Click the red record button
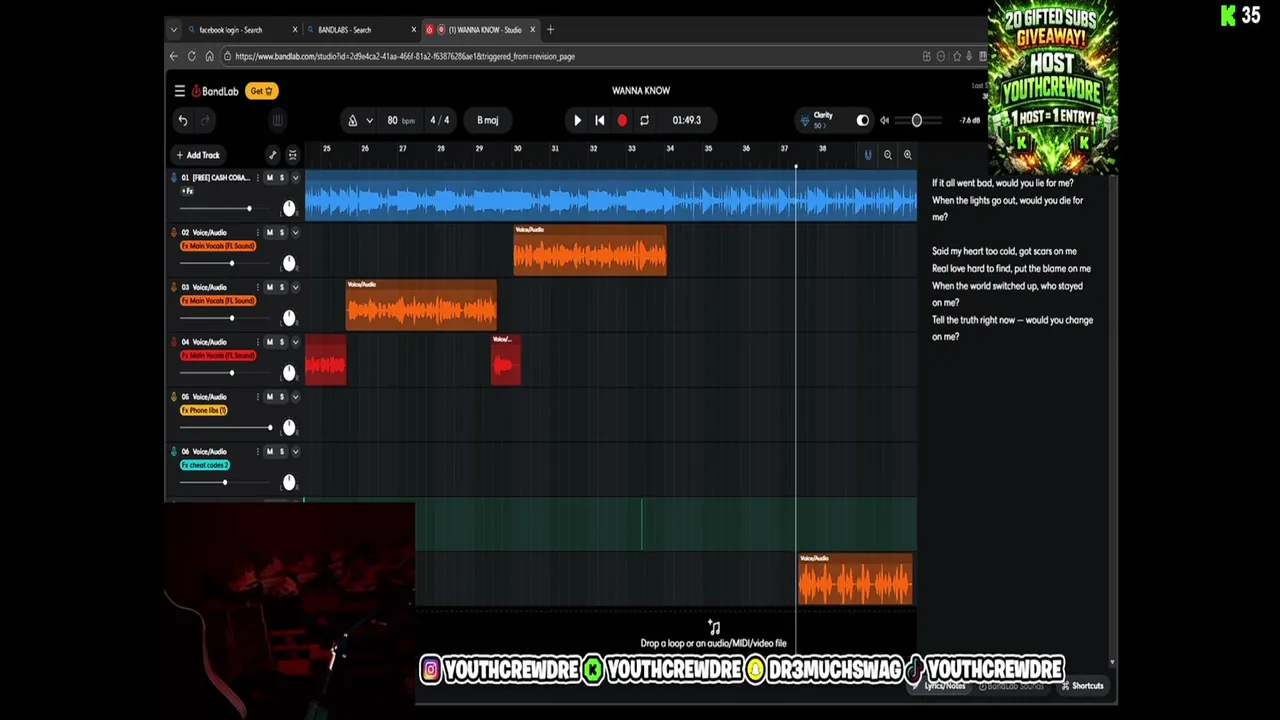Screen dimensions: 1280x720 [622, 120]
